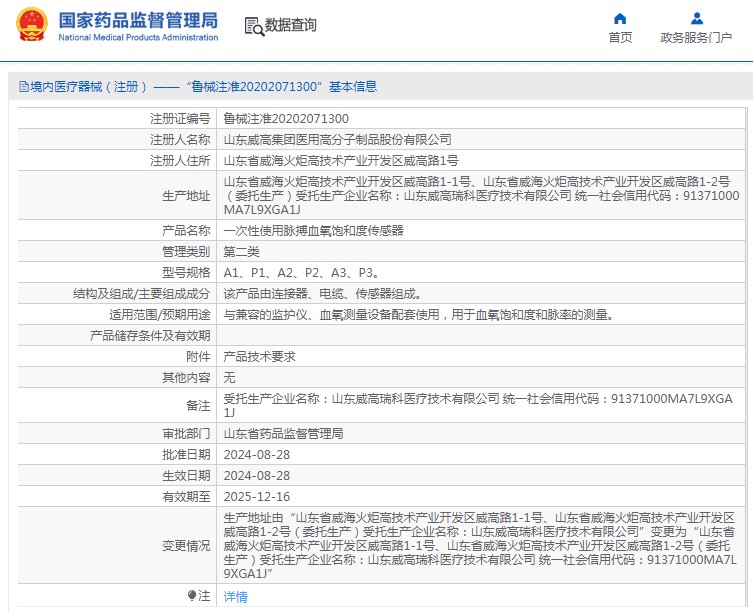Open the data query magnifier icon
753x613 pixels.
[x=254, y=26]
